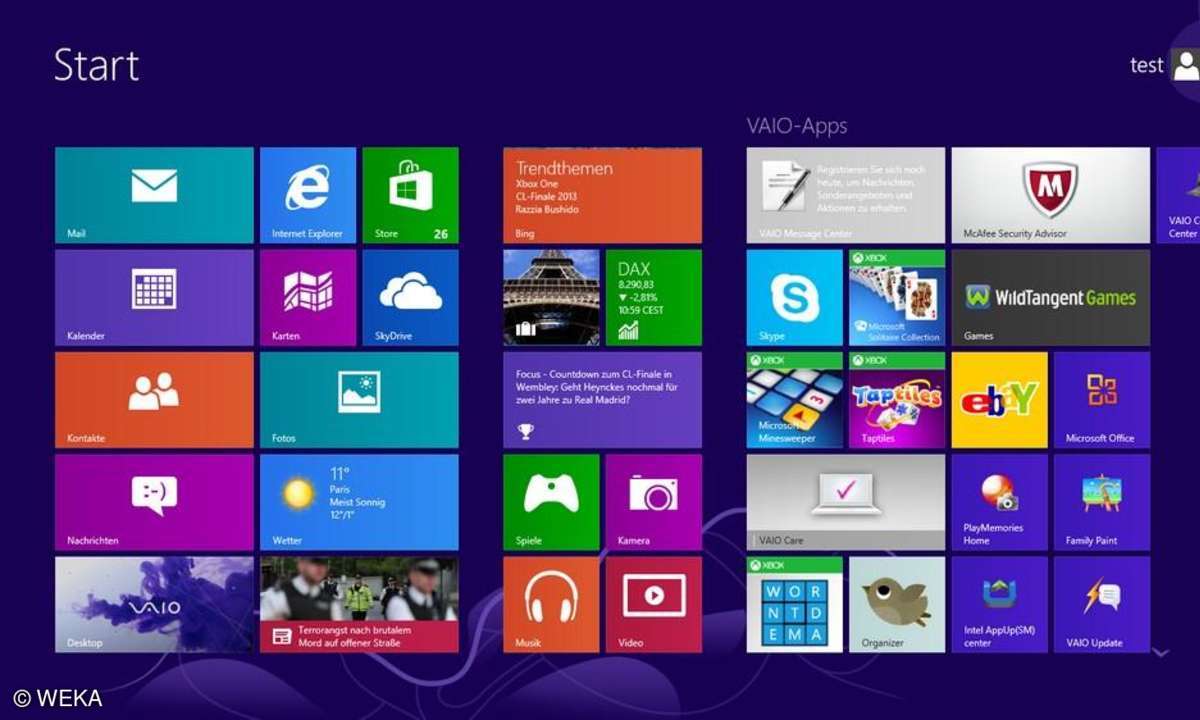The height and width of the screenshot is (720, 1200).
Task: Open McAfee Security Advisor tile
Action: click(x=1051, y=195)
